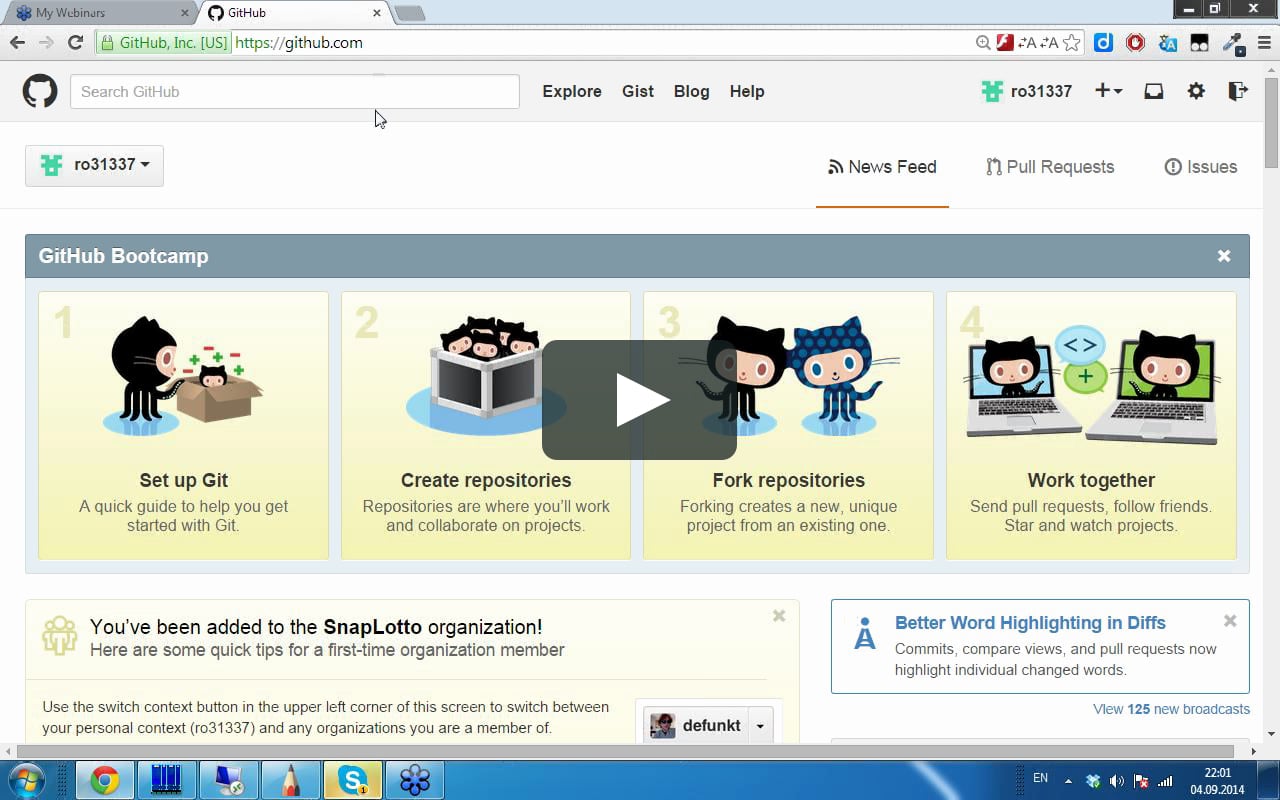The width and height of the screenshot is (1280, 800).
Task: Click the blue 'd' extension icon
Action: point(1103,42)
